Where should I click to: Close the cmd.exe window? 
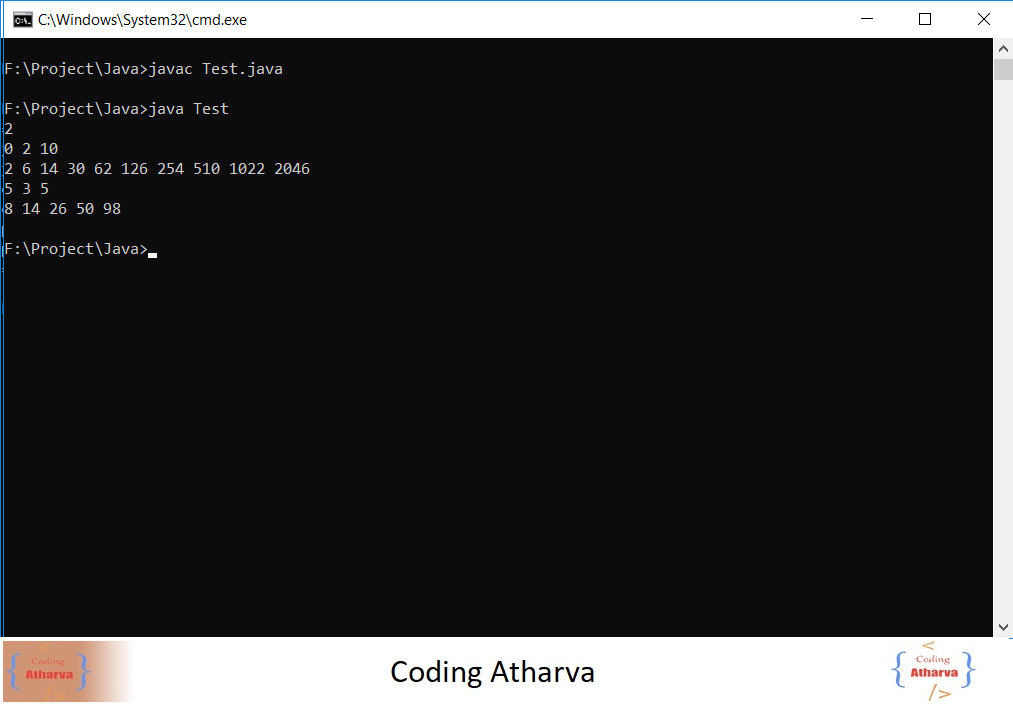tap(983, 19)
